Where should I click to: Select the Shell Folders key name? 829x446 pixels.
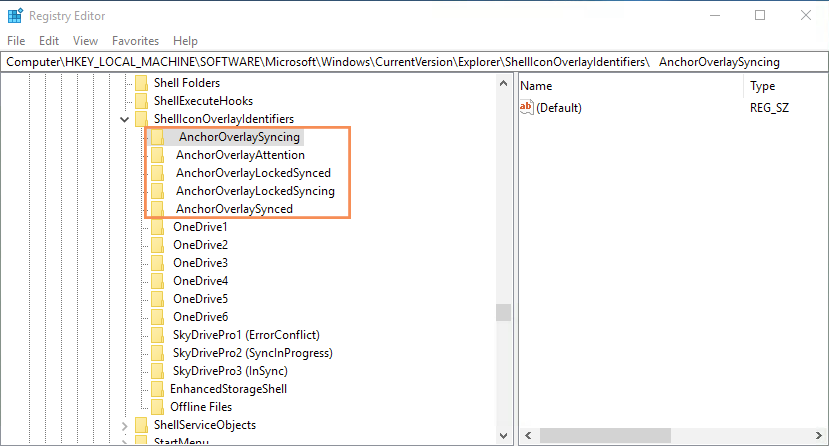[187, 83]
